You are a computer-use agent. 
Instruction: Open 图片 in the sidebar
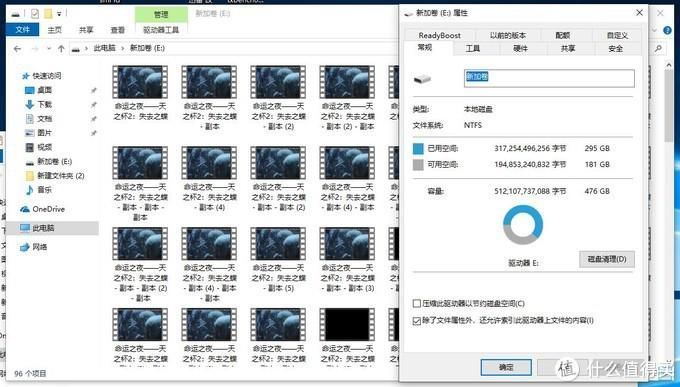pos(45,133)
